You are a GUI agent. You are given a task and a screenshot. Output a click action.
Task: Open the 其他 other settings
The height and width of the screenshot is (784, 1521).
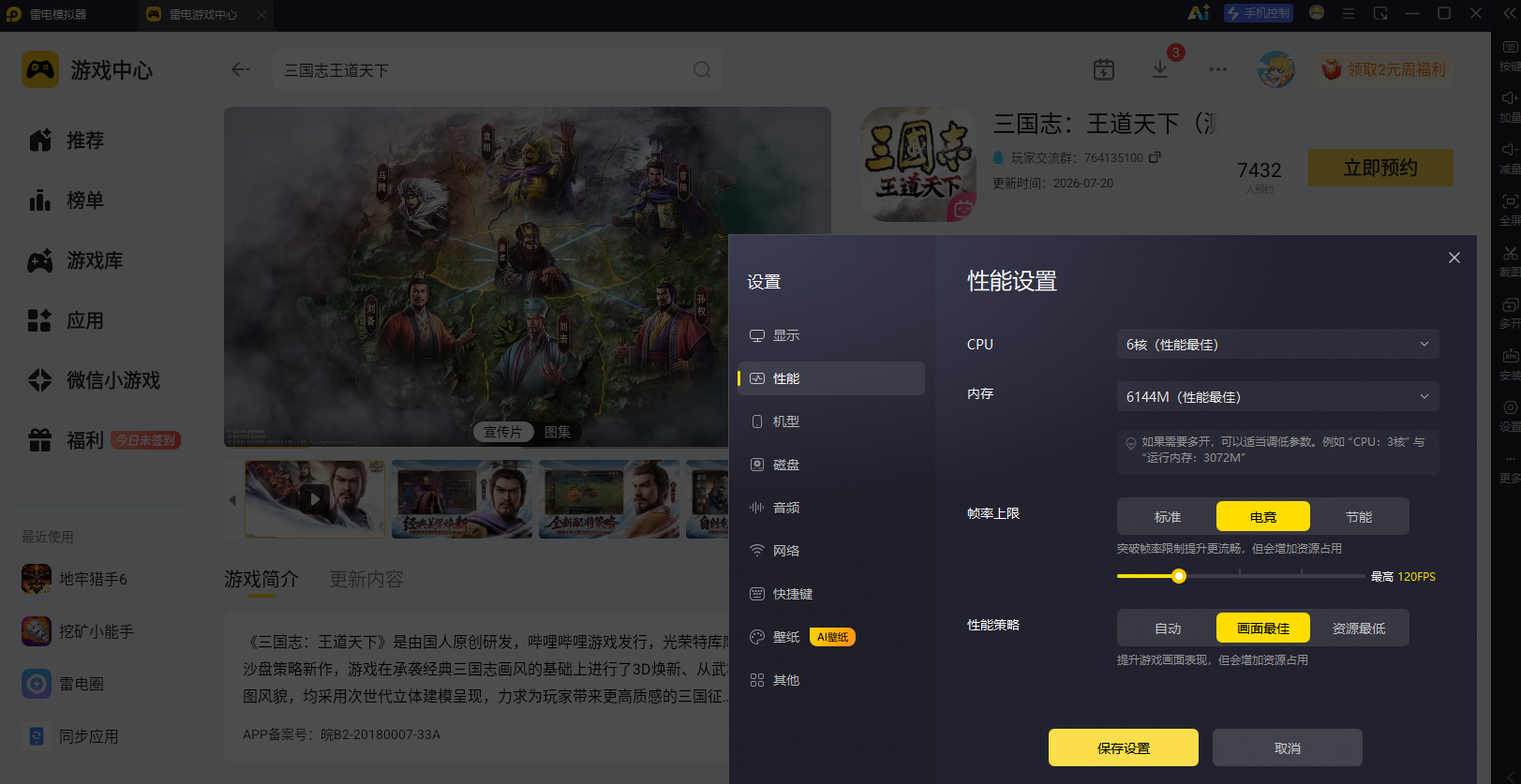[x=830, y=680]
